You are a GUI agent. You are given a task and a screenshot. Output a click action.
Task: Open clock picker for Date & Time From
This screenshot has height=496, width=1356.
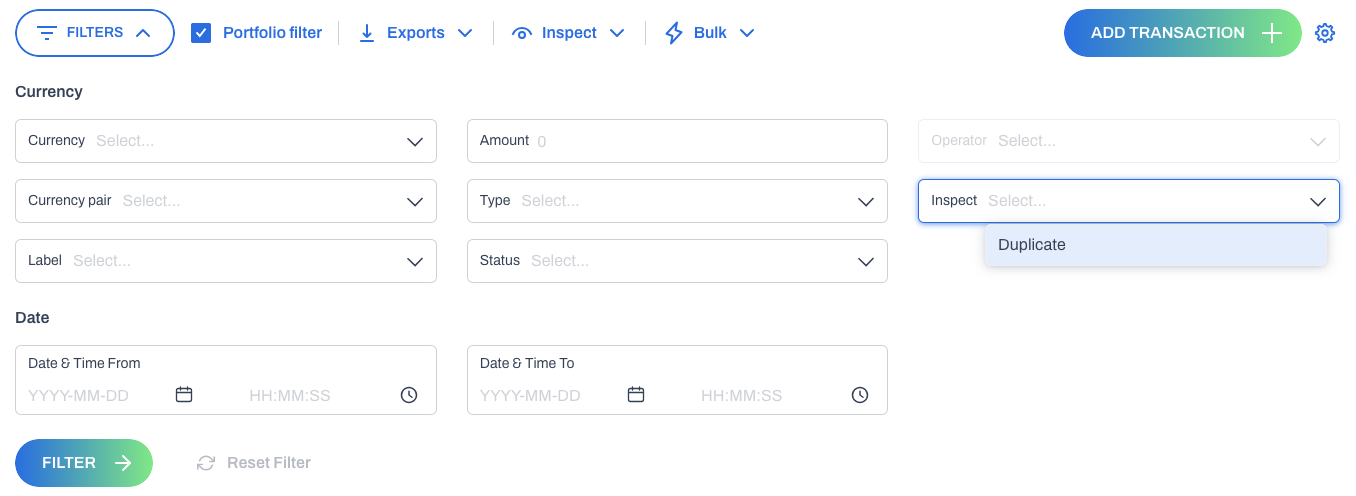(x=409, y=395)
